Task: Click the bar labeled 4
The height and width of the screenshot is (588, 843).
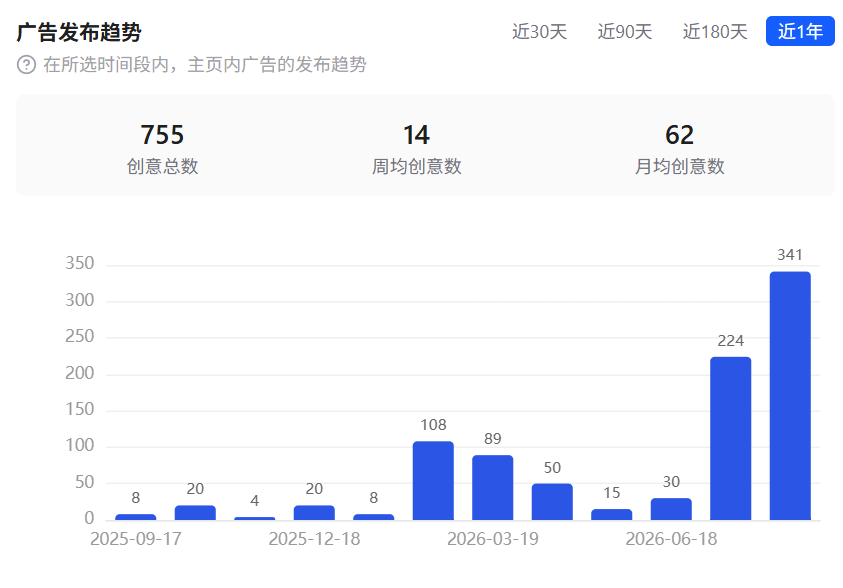Action: tap(254, 518)
